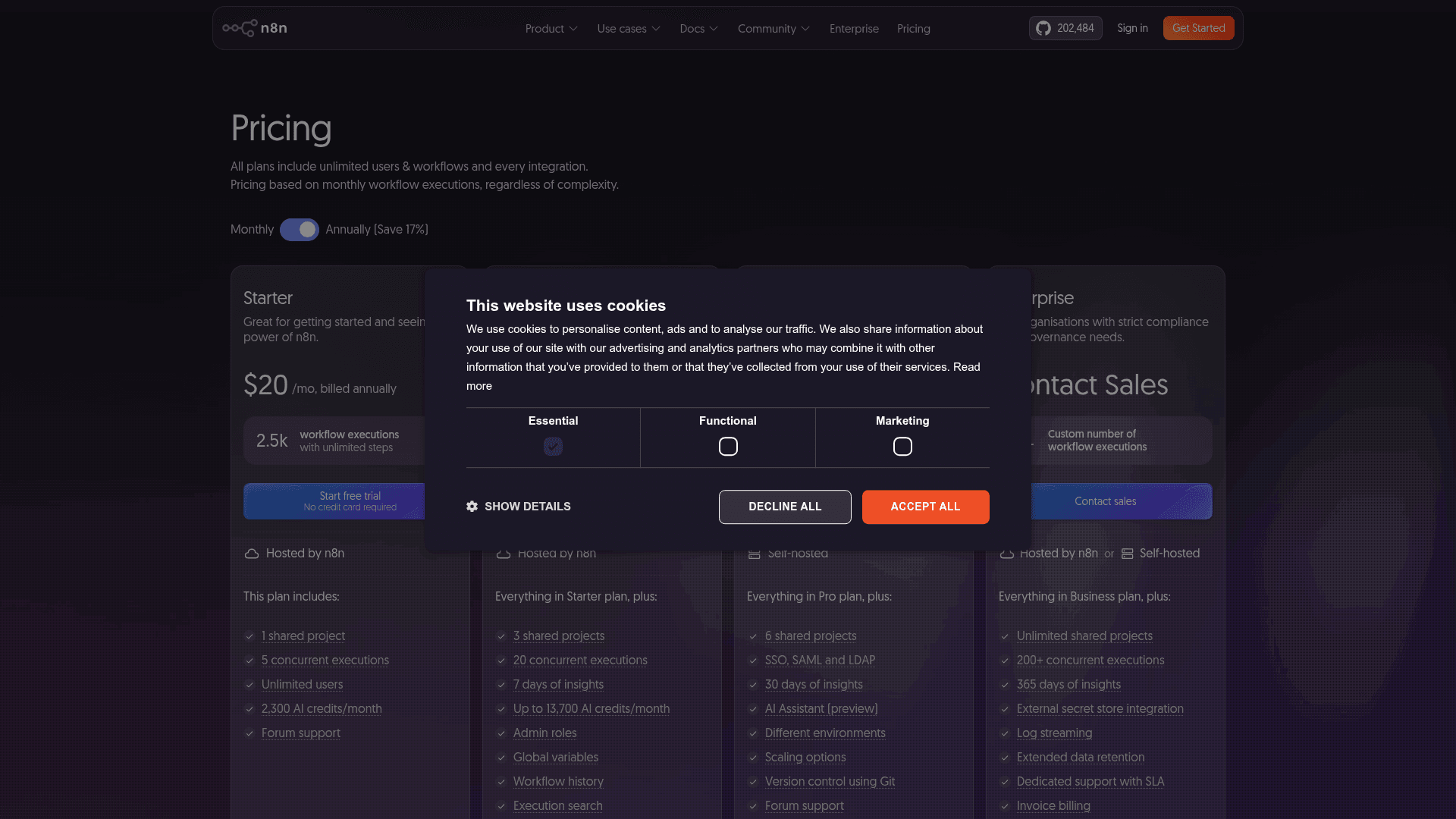
Task: Click the checkmark icon beside Global variables
Action: point(501,758)
